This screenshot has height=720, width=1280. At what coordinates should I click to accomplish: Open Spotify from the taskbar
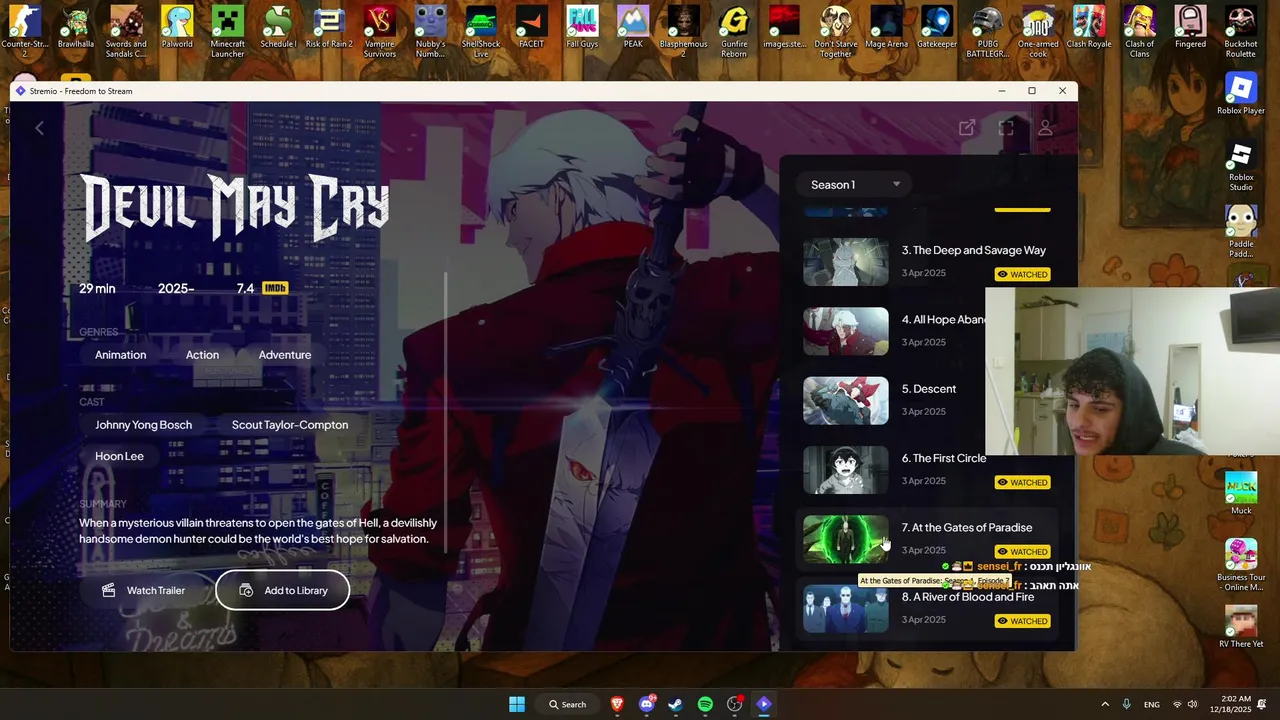[705, 704]
